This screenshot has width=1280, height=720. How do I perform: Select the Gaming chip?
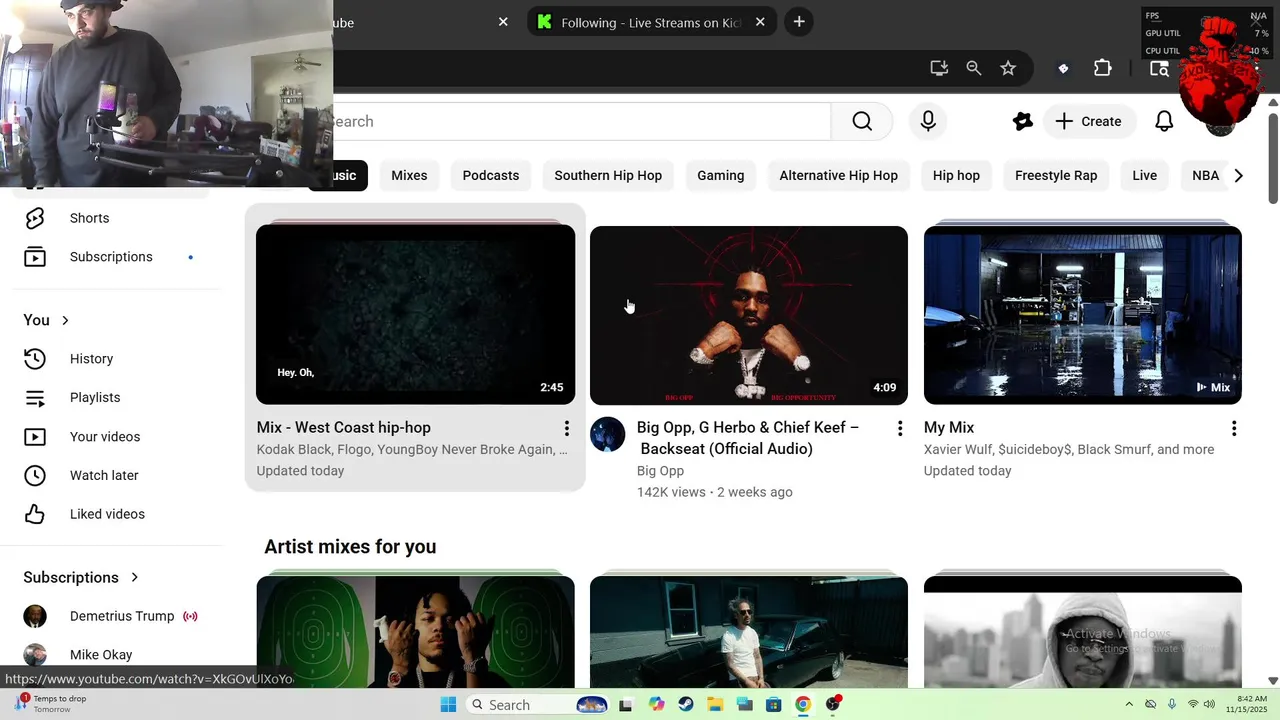pyautogui.click(x=721, y=175)
